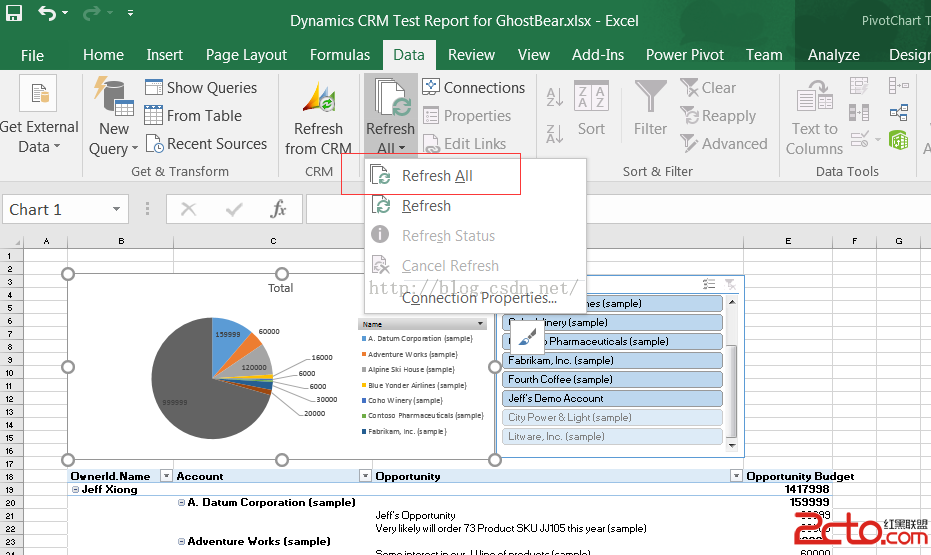Switch to the Home ribbon tab

click(103, 55)
